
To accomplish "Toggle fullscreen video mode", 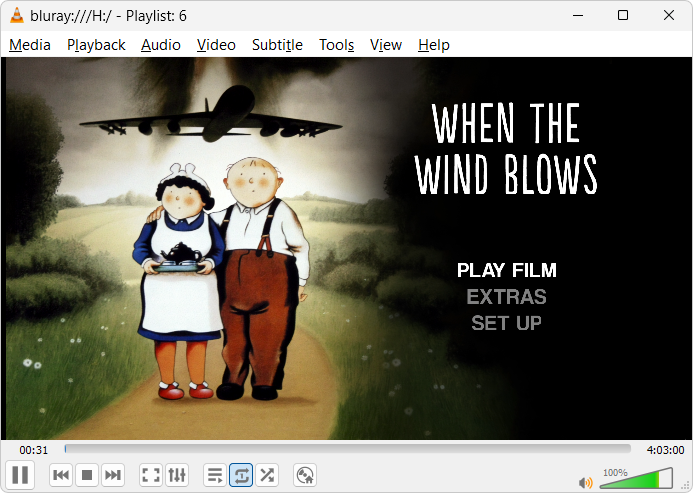I will (x=151, y=475).
